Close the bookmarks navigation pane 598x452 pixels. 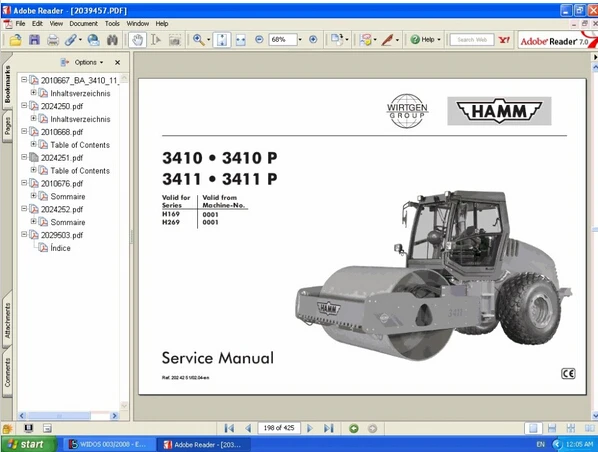(x=117, y=62)
